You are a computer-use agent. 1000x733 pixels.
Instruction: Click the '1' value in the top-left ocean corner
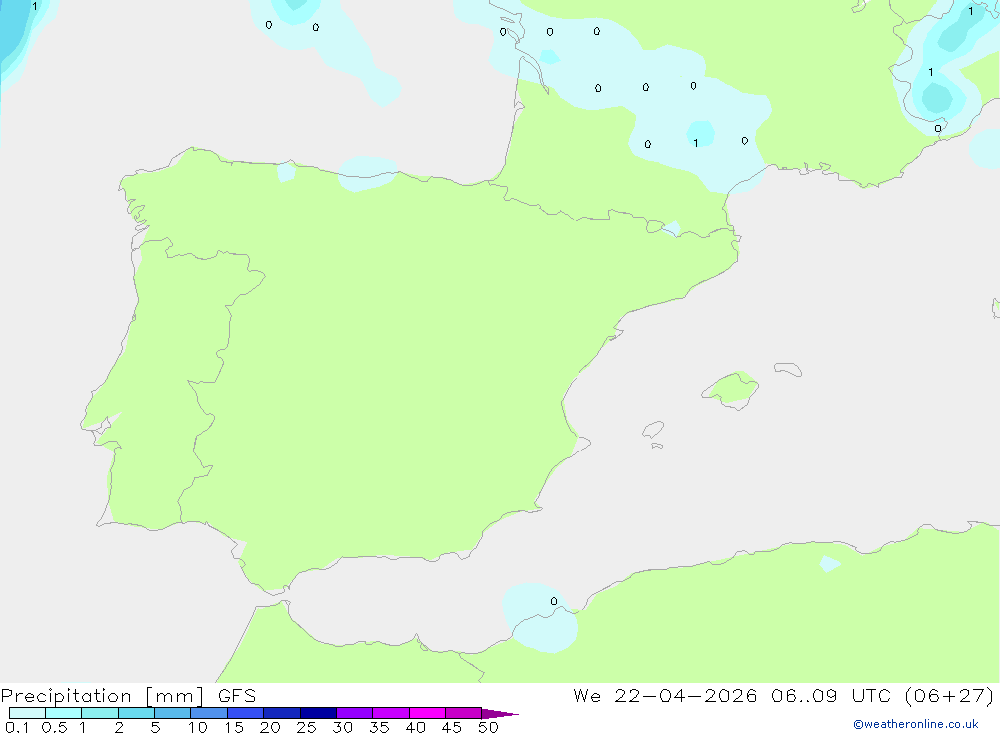[x=34, y=6]
